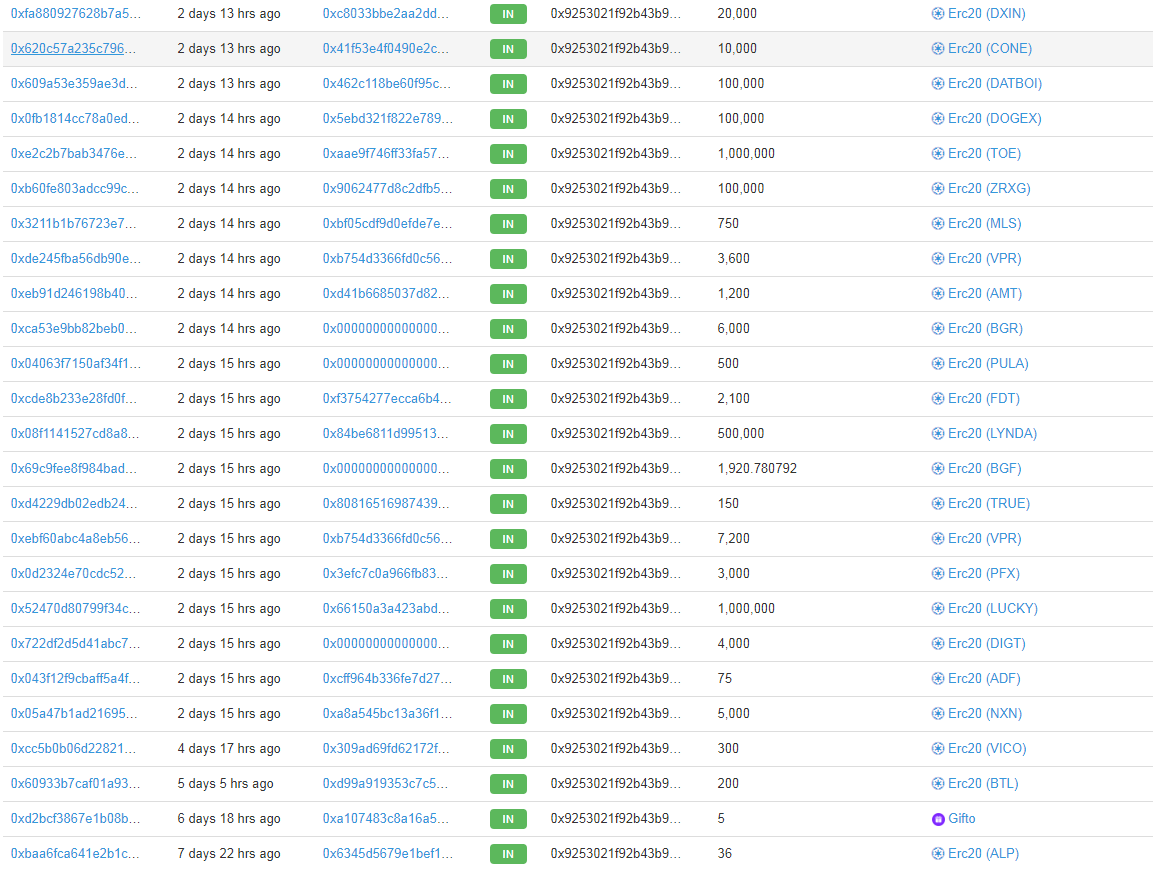Click the token icon beside Erc20 (CONE)
The width and height of the screenshot is (1154, 875).
[x=938, y=49]
